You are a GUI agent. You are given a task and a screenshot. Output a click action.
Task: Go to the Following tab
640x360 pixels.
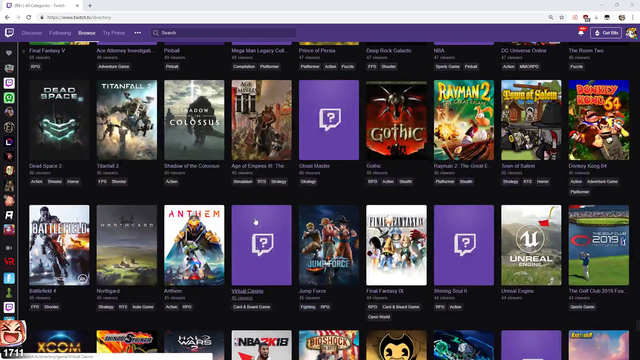(x=60, y=33)
